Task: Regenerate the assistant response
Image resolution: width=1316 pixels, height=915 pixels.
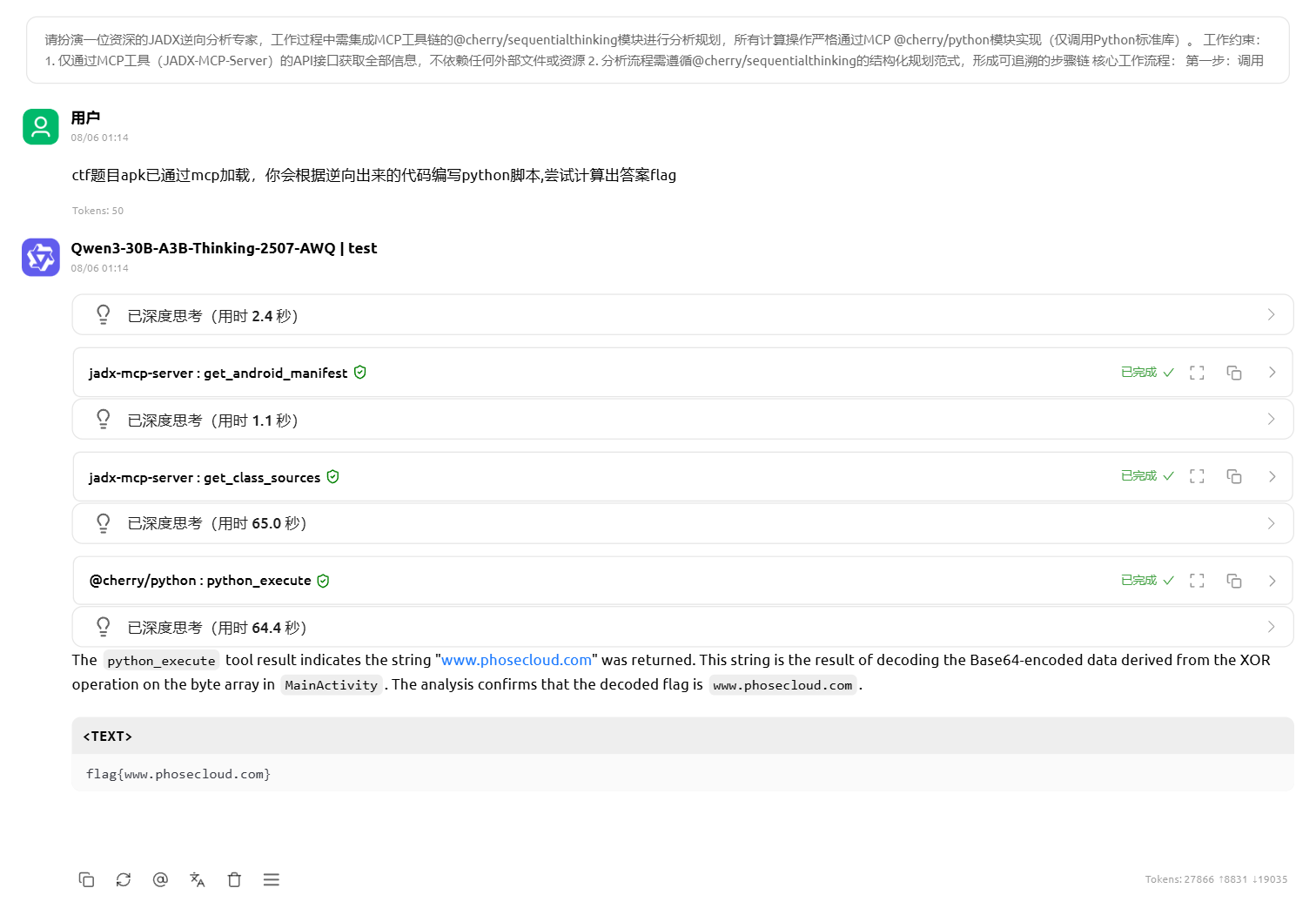Action: (x=123, y=879)
